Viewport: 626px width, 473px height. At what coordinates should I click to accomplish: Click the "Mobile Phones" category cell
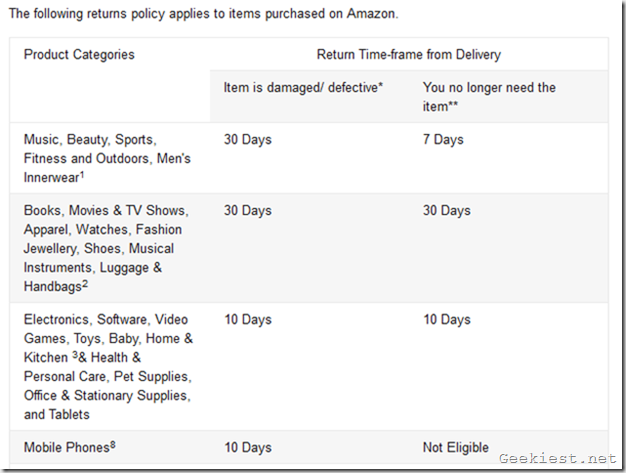pos(66,447)
